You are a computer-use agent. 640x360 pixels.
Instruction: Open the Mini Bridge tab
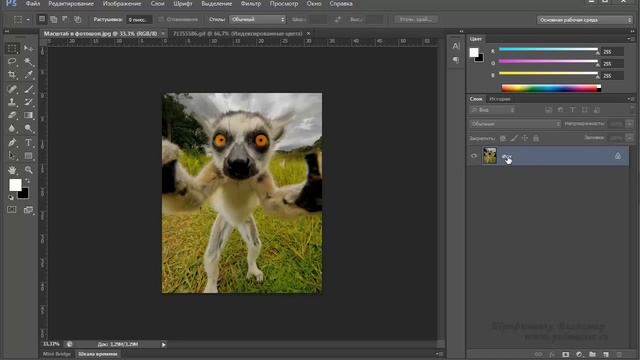click(x=57, y=354)
